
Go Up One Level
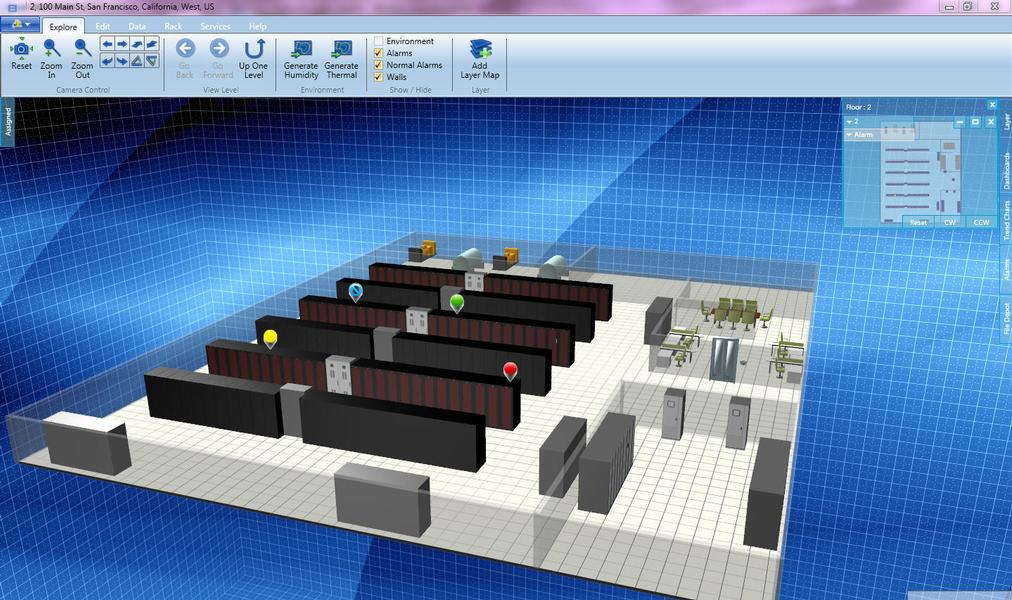point(254,49)
